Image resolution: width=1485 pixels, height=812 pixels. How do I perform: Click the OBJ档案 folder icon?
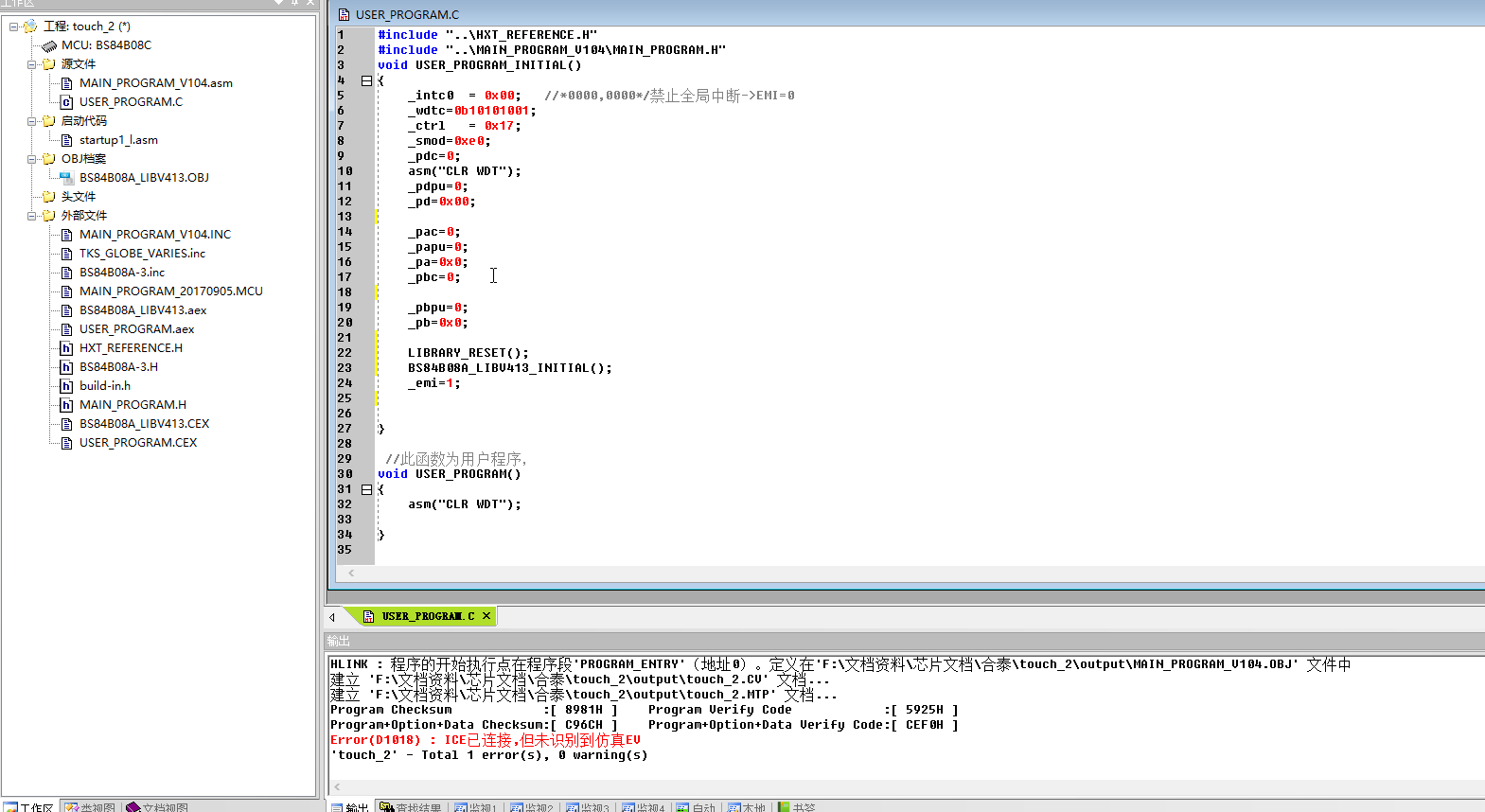[48, 159]
